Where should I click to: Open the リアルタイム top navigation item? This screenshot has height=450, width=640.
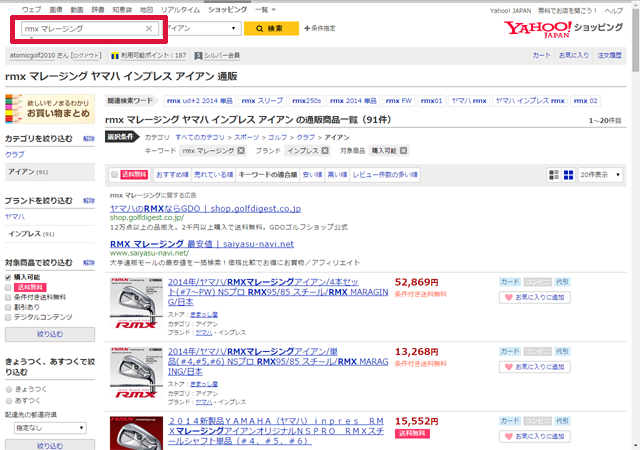click(180, 9)
